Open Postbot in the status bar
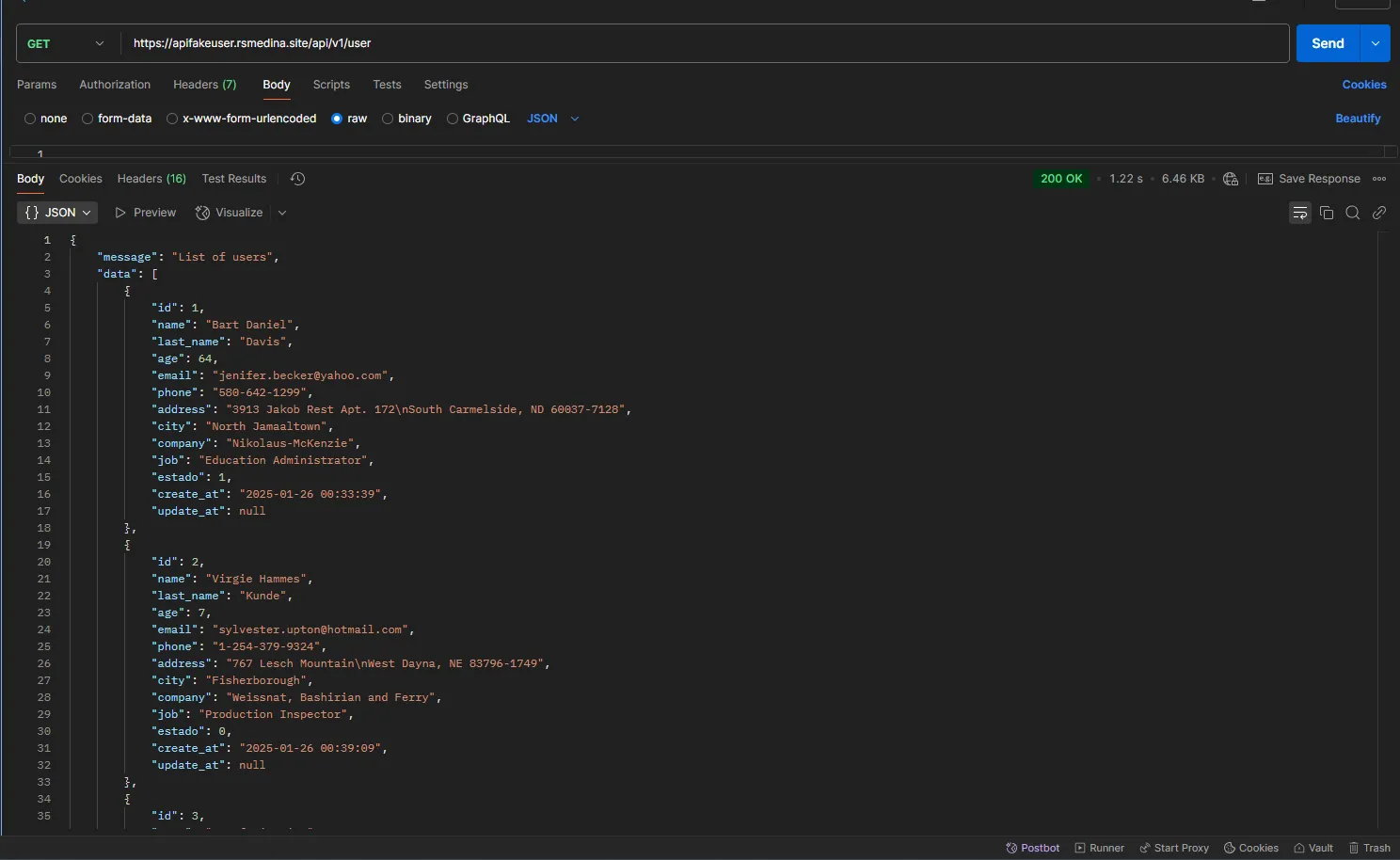Image resolution: width=1400 pixels, height=860 pixels. [1032, 848]
